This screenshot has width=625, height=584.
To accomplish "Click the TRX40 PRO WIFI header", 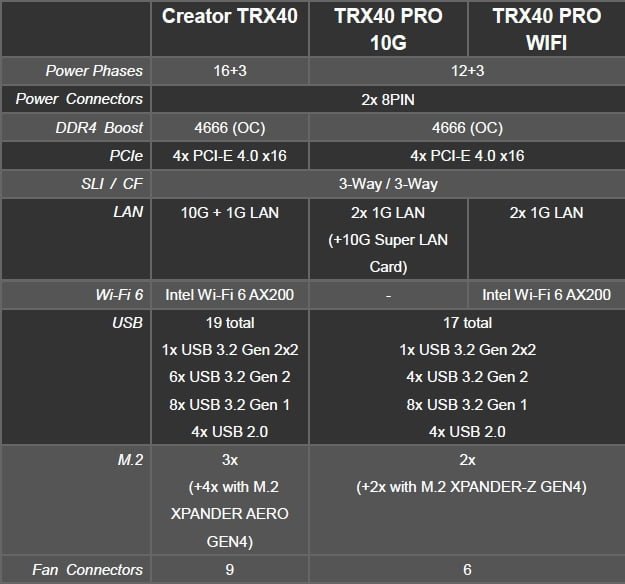I will point(546,30).
